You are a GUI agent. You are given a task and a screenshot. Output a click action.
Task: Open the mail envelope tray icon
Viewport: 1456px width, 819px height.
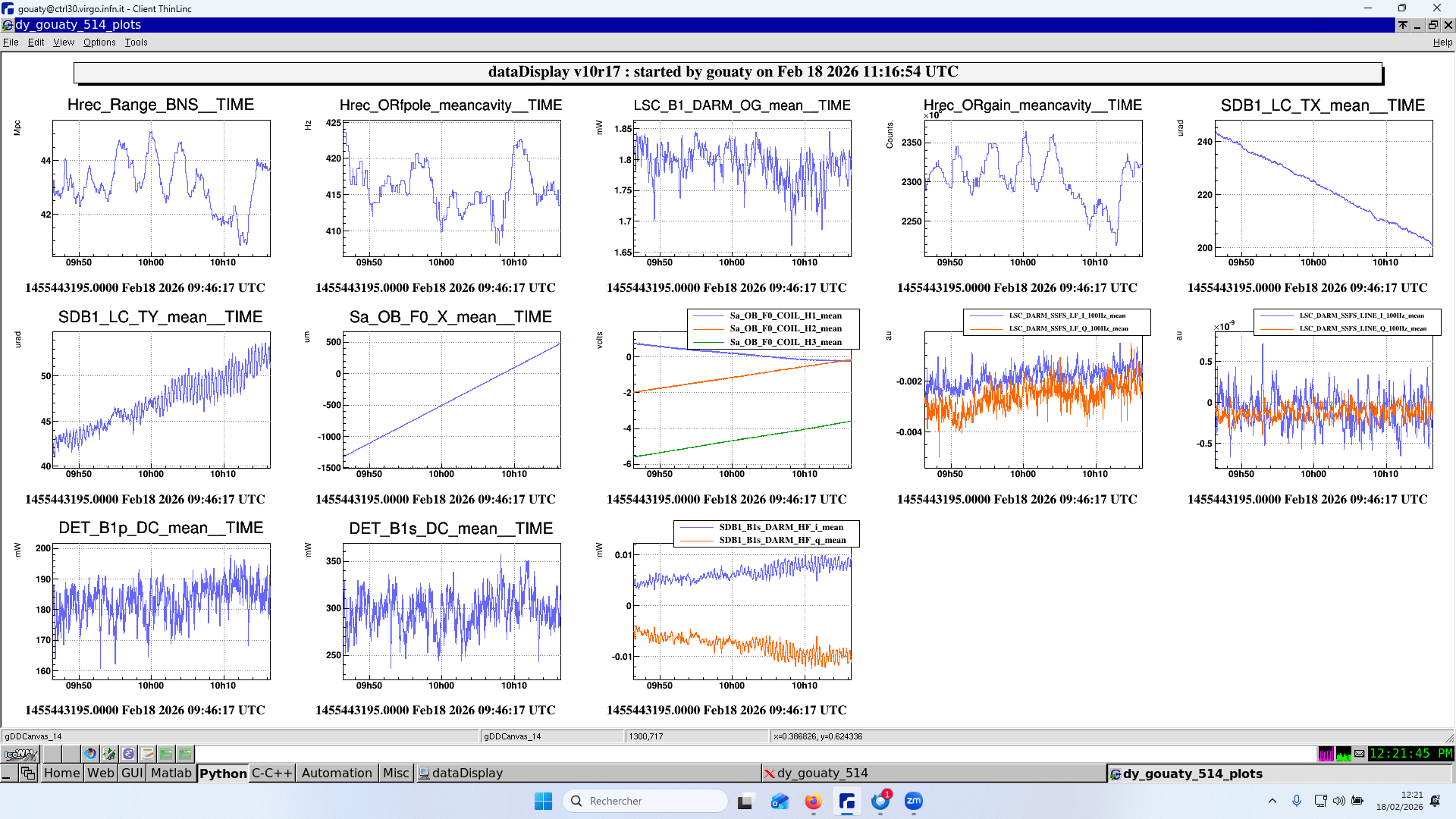(1360, 754)
